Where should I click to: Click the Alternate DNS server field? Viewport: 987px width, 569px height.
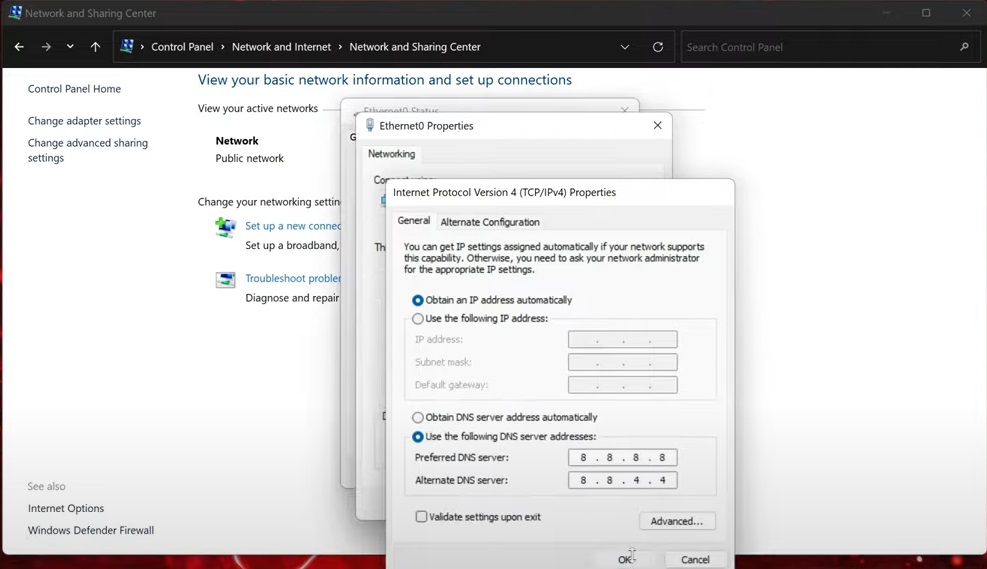tap(623, 480)
